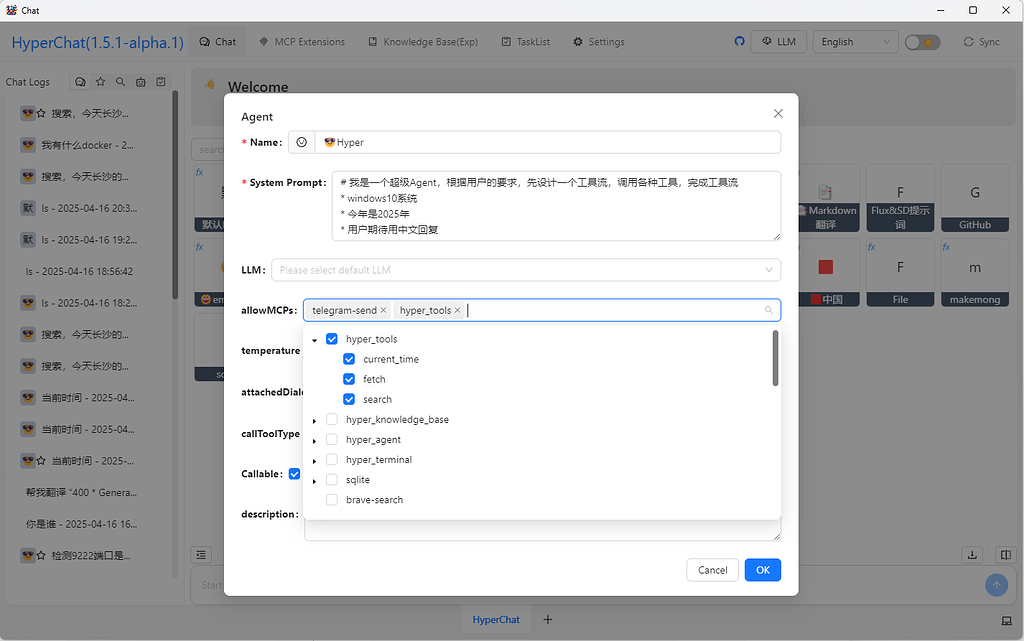Screen dimensions: 1024x641
Task: Remove the telegram-send tag
Action: pos(383,310)
